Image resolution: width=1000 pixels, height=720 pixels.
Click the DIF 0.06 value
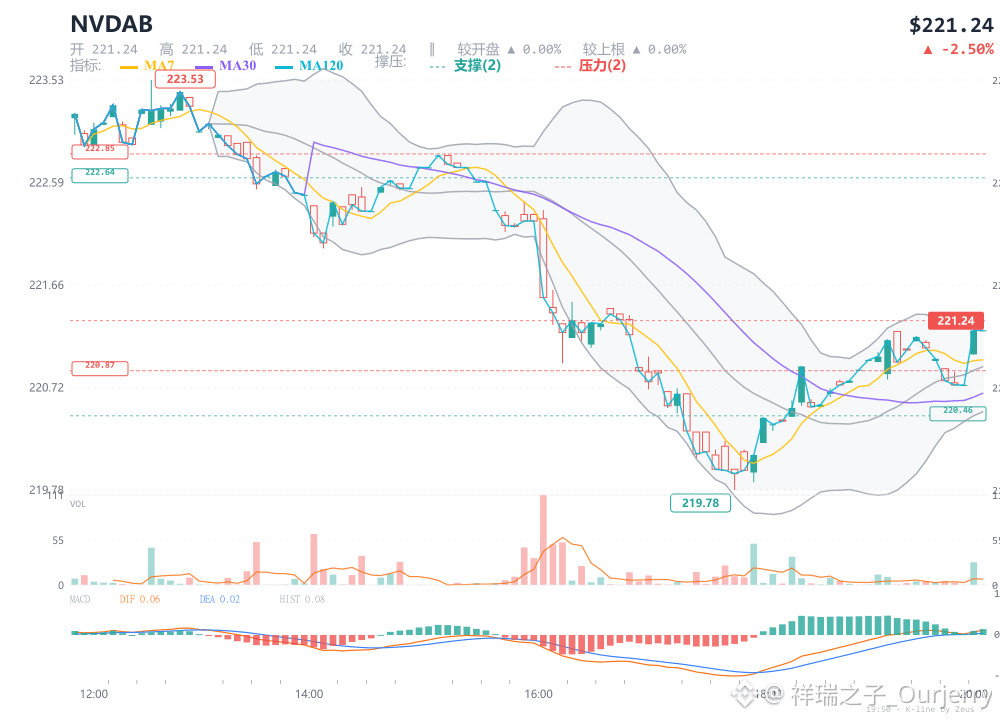coord(140,599)
